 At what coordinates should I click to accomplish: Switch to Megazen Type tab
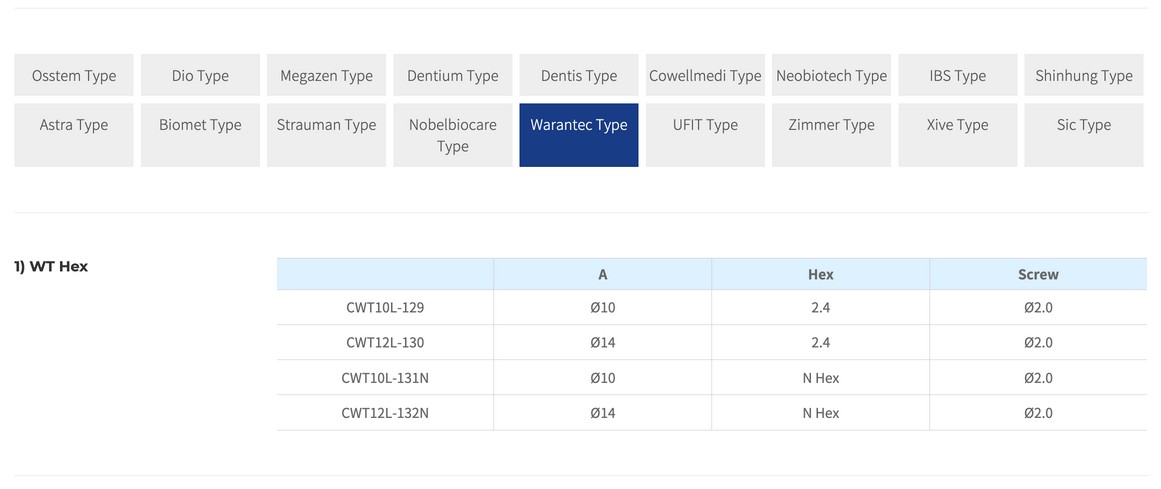[x=326, y=75]
